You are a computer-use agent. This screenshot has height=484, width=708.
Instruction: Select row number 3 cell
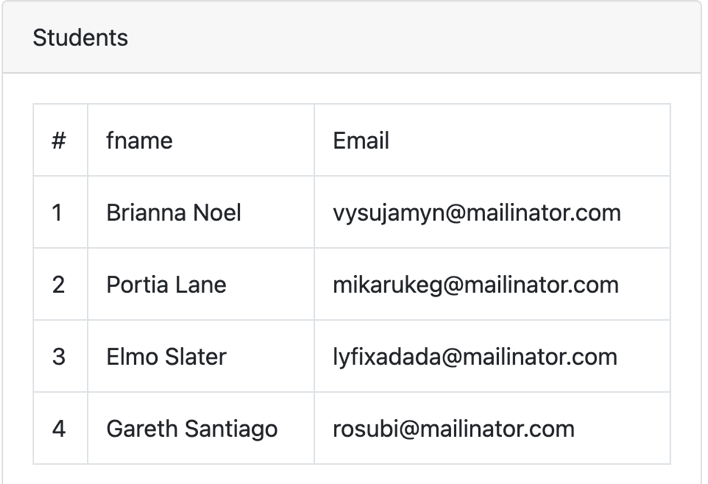coord(61,356)
